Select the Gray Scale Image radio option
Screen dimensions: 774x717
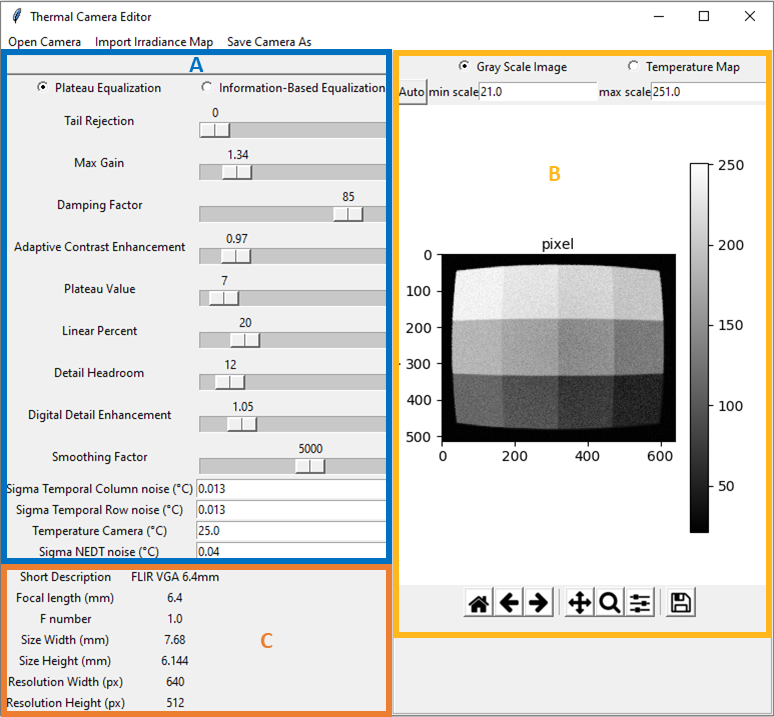click(464, 67)
